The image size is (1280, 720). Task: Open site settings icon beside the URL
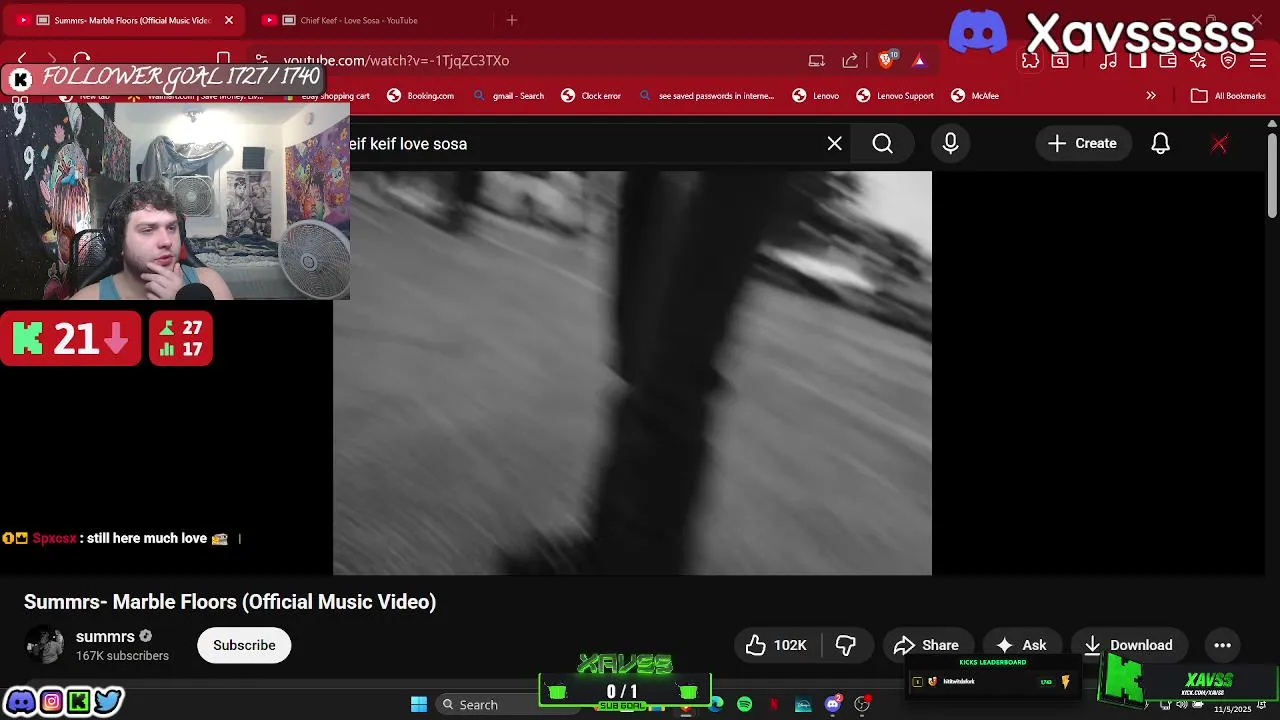[261, 60]
